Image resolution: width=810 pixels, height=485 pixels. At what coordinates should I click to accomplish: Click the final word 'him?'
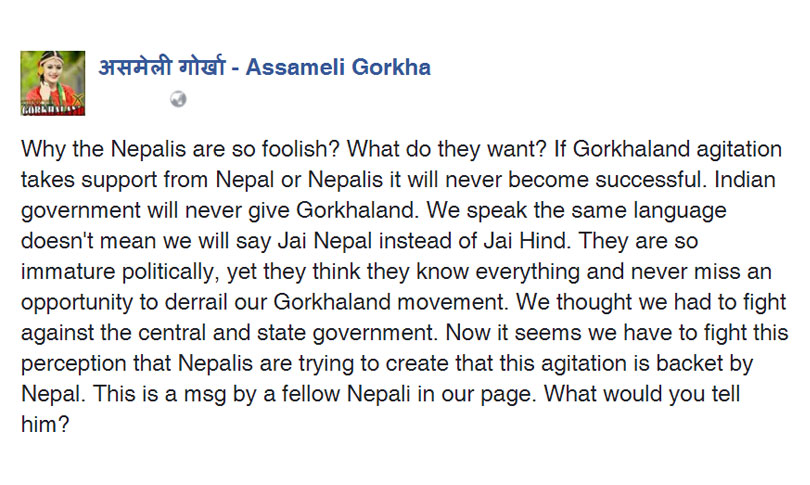[45, 425]
